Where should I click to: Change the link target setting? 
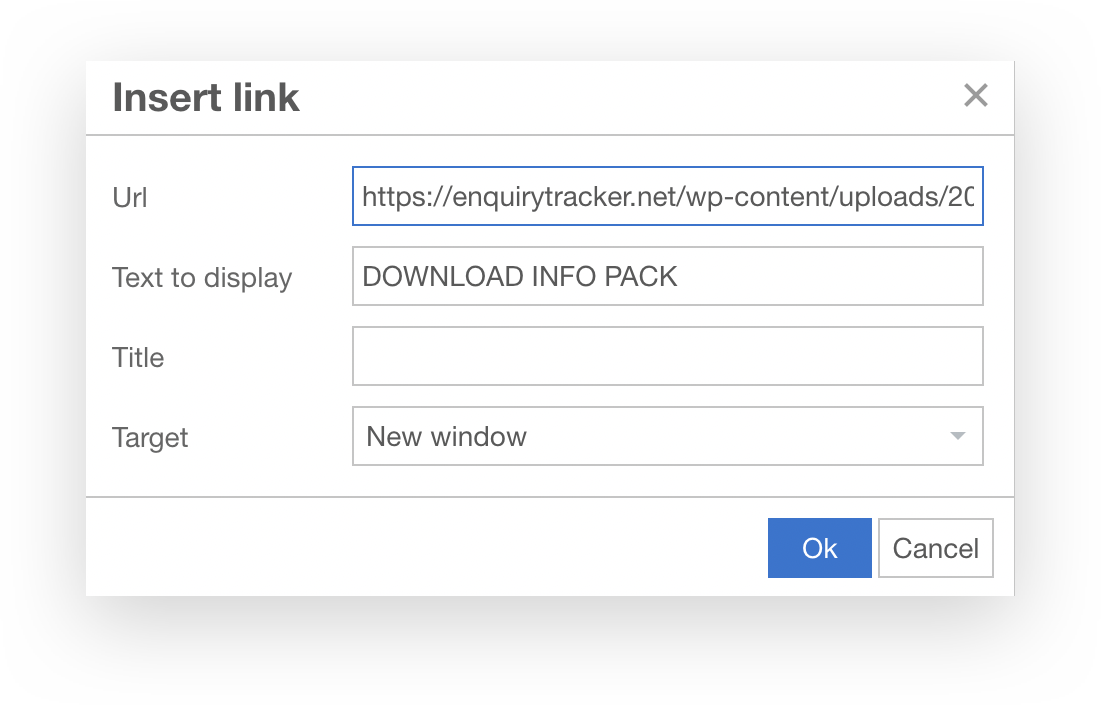tap(667, 436)
